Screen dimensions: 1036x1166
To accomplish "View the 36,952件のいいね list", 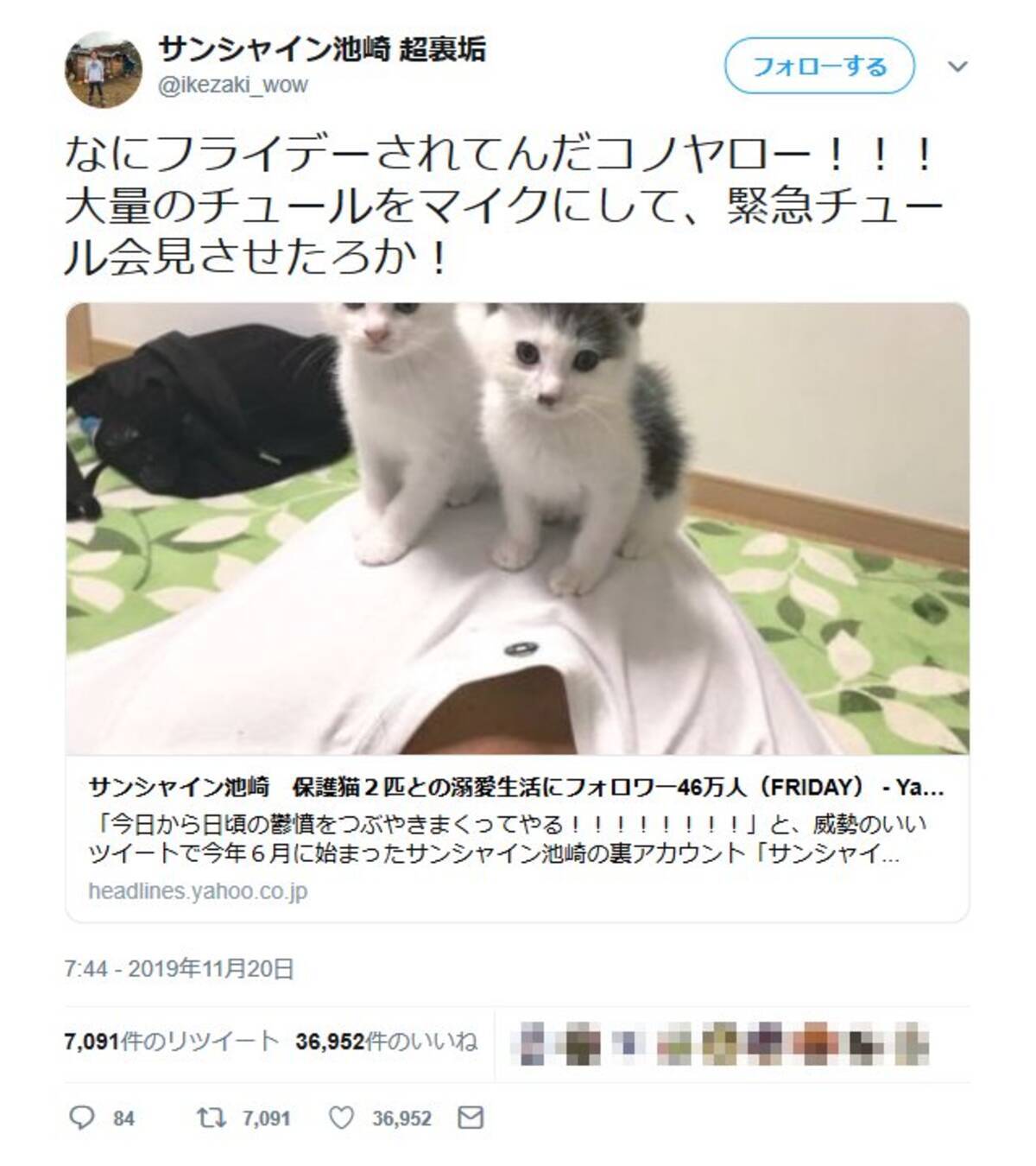I will tap(386, 1042).
